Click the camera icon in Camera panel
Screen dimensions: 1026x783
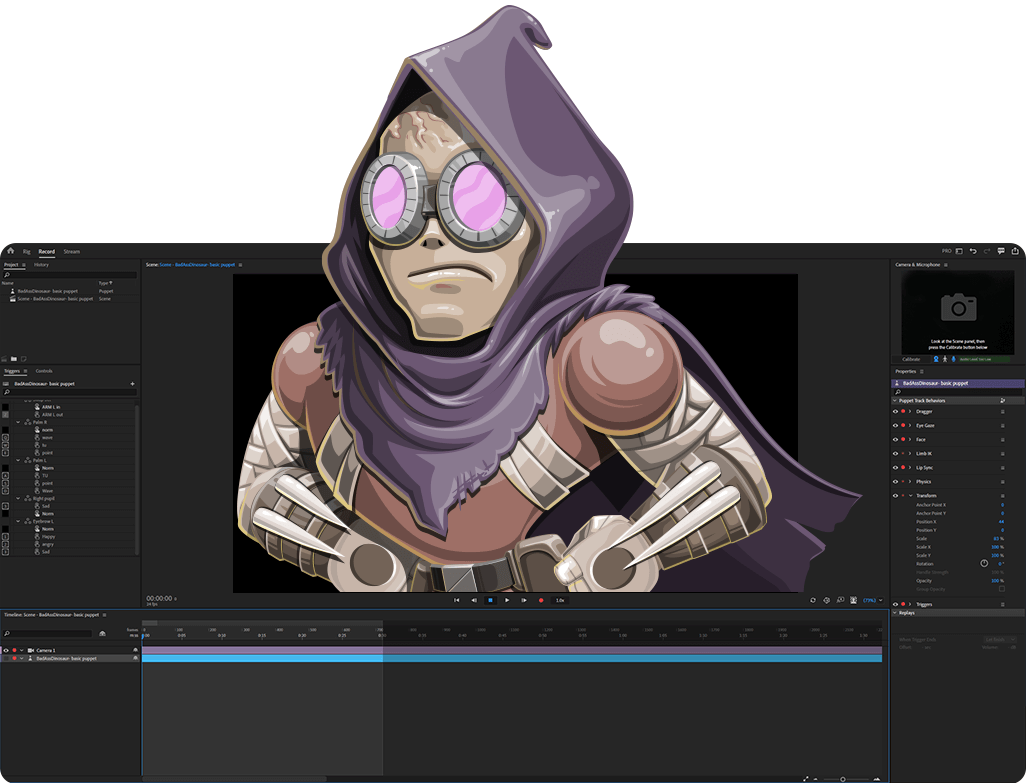[958, 307]
